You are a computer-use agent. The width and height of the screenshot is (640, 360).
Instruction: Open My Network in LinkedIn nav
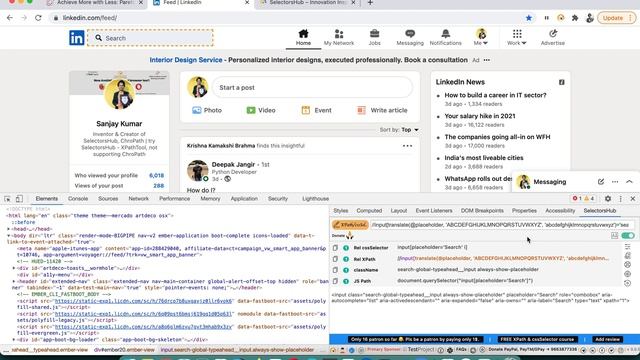click(339, 38)
